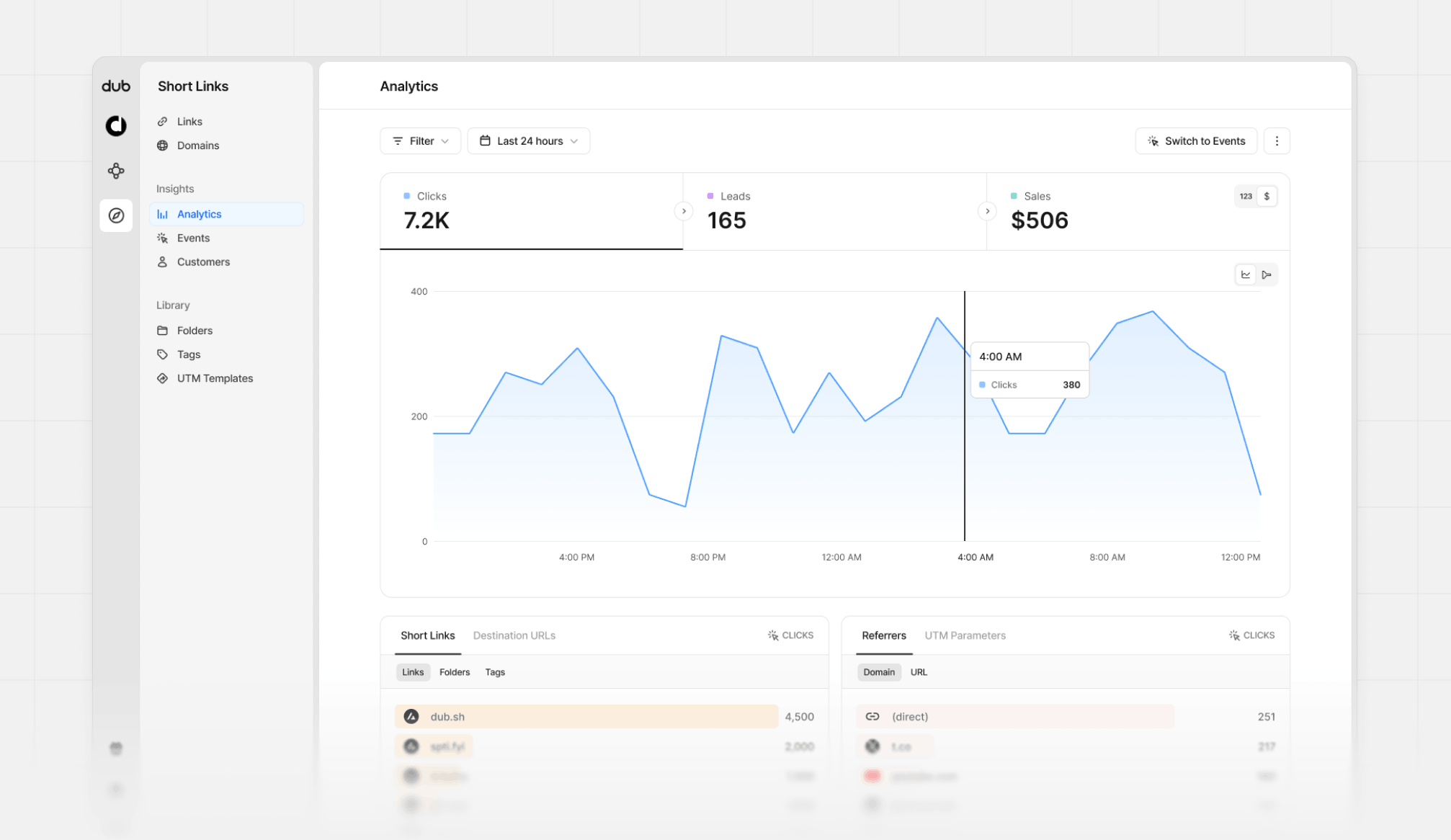Click the dub.sh row logo icon
Screen dimensions: 1451x840
pos(411,717)
